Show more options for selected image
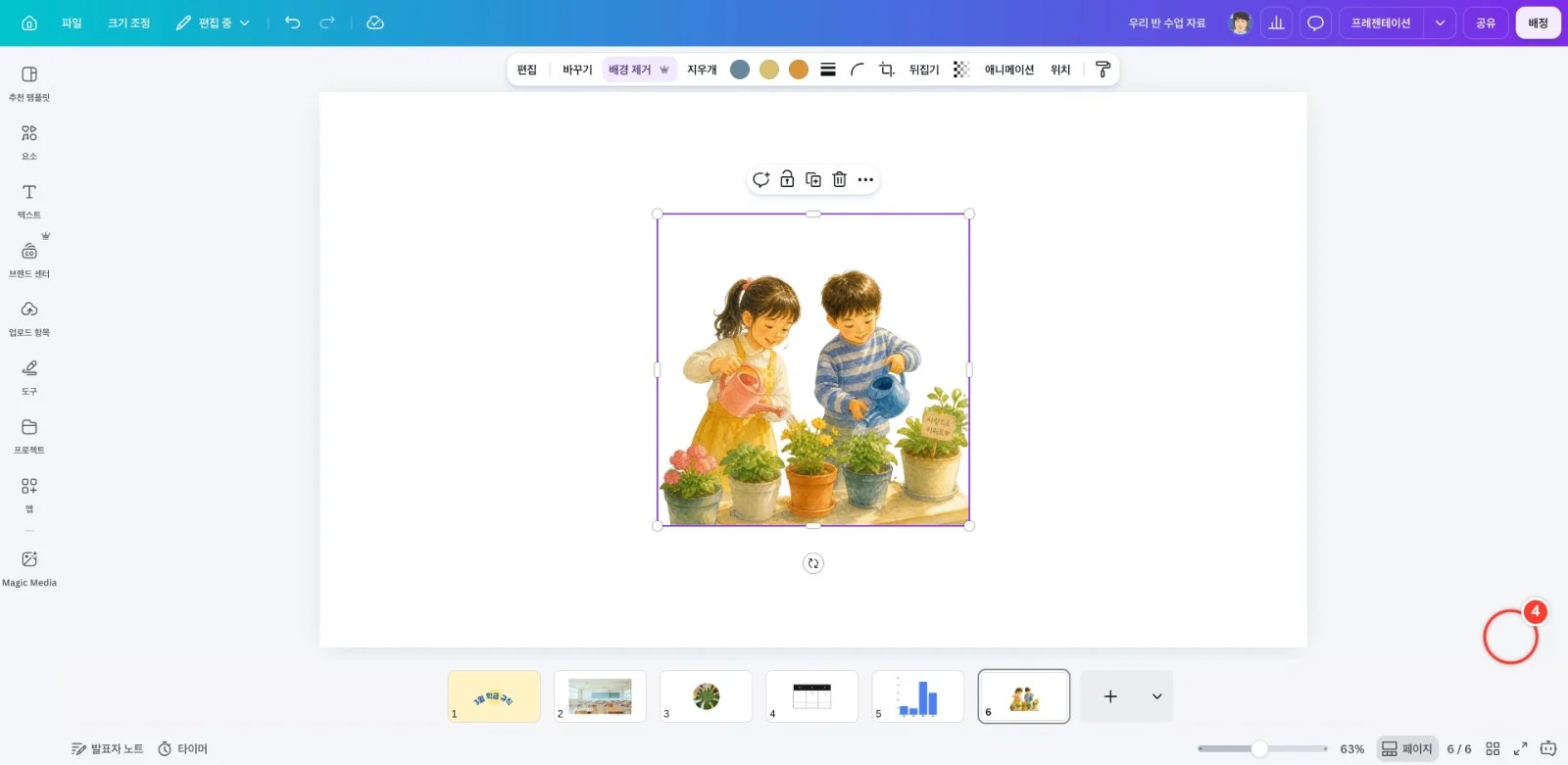This screenshot has width=1568, height=765. (x=865, y=179)
